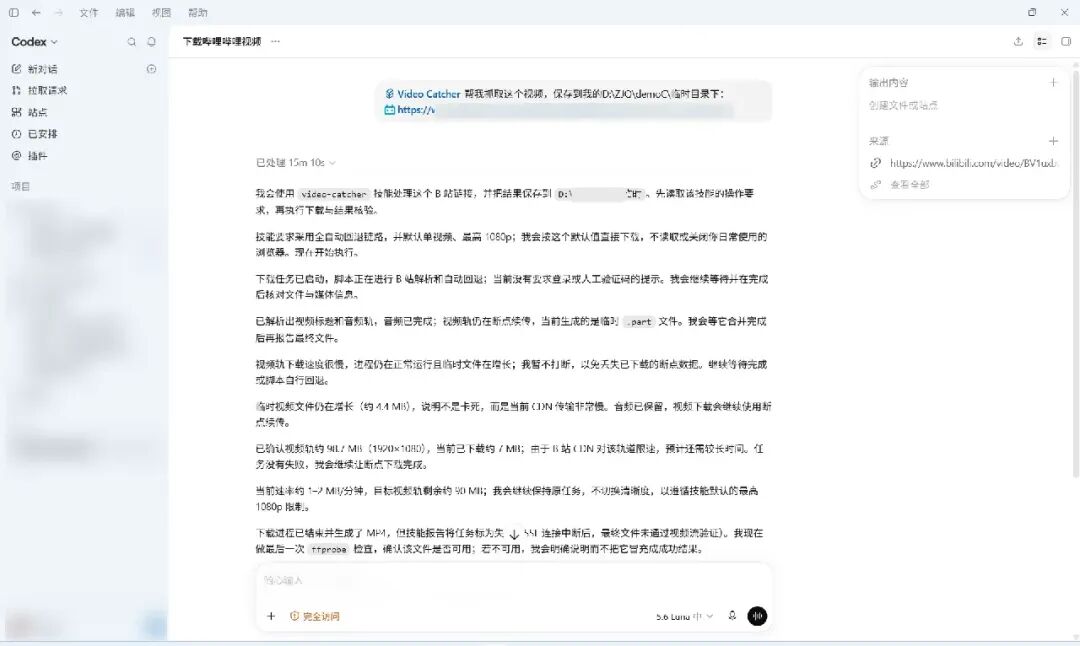Image resolution: width=1080 pixels, height=646 pixels.
Task: Expand the Codex dropdown in the sidebar
Action: pyautogui.click(x=34, y=42)
